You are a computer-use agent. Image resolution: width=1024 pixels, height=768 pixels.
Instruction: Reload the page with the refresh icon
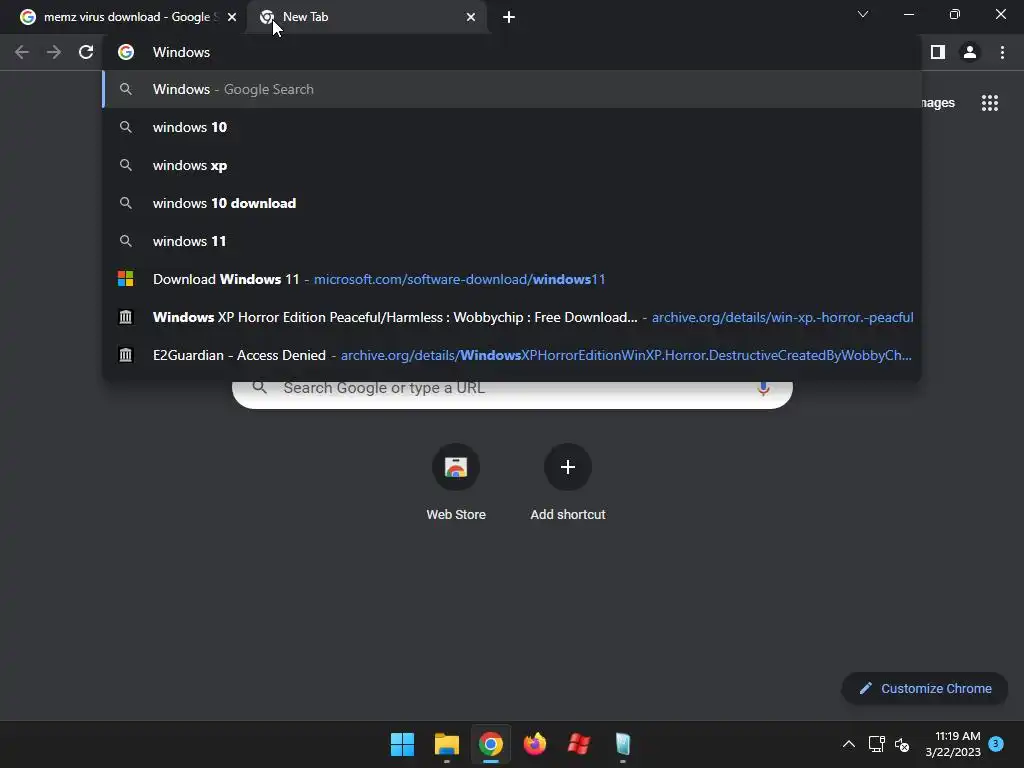pyautogui.click(x=86, y=52)
